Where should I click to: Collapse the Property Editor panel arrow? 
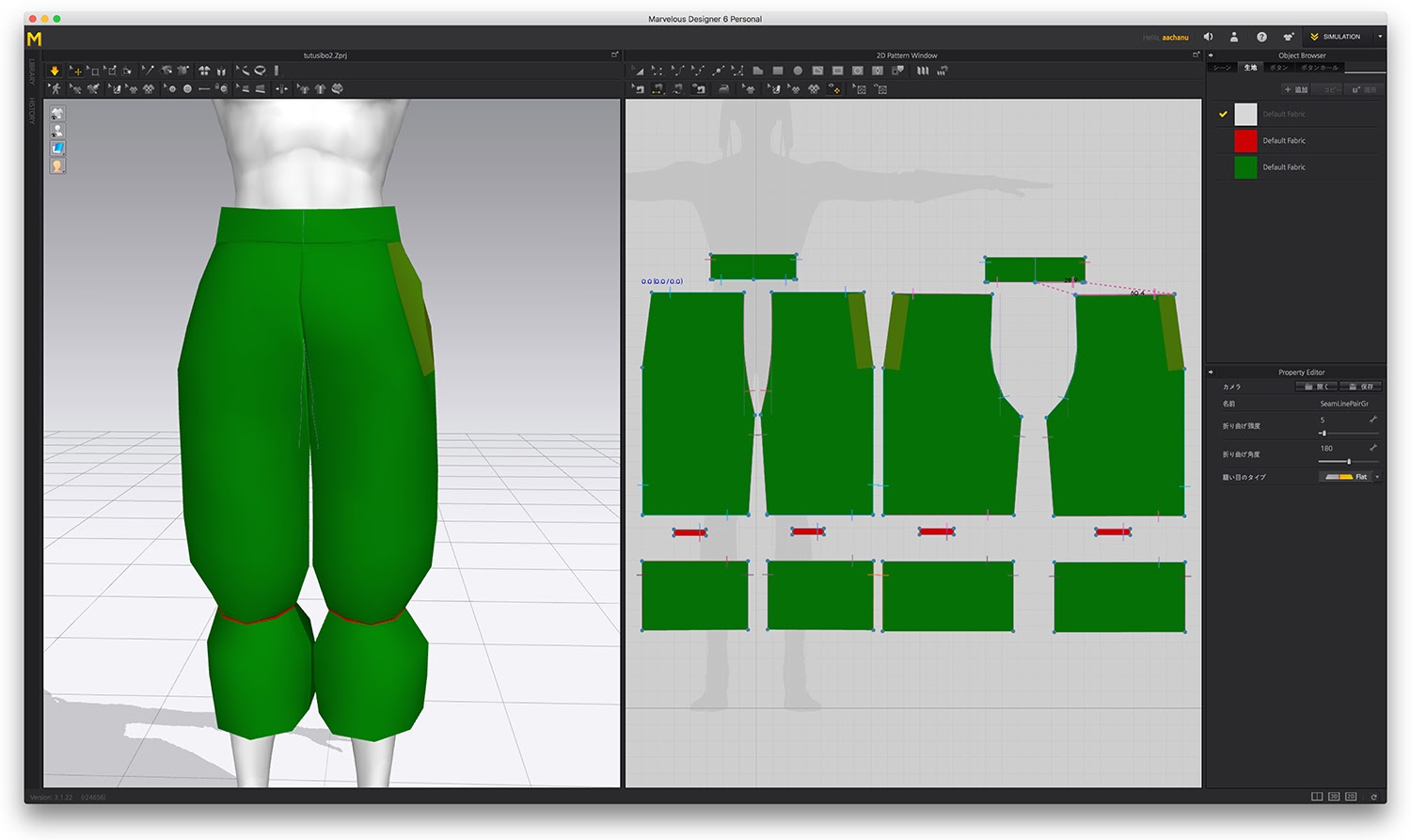click(x=1212, y=372)
